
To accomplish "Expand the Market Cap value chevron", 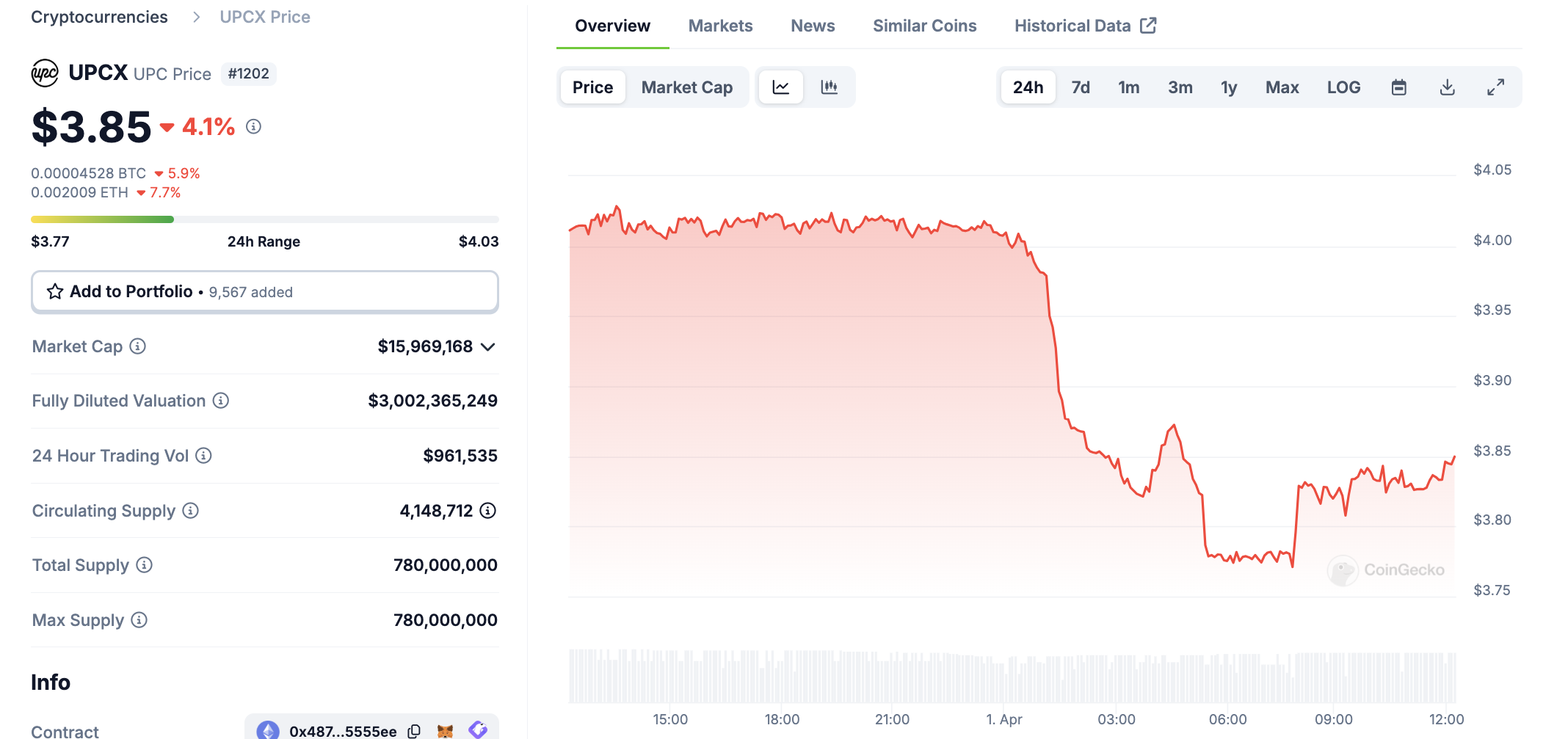I will click(x=488, y=346).
